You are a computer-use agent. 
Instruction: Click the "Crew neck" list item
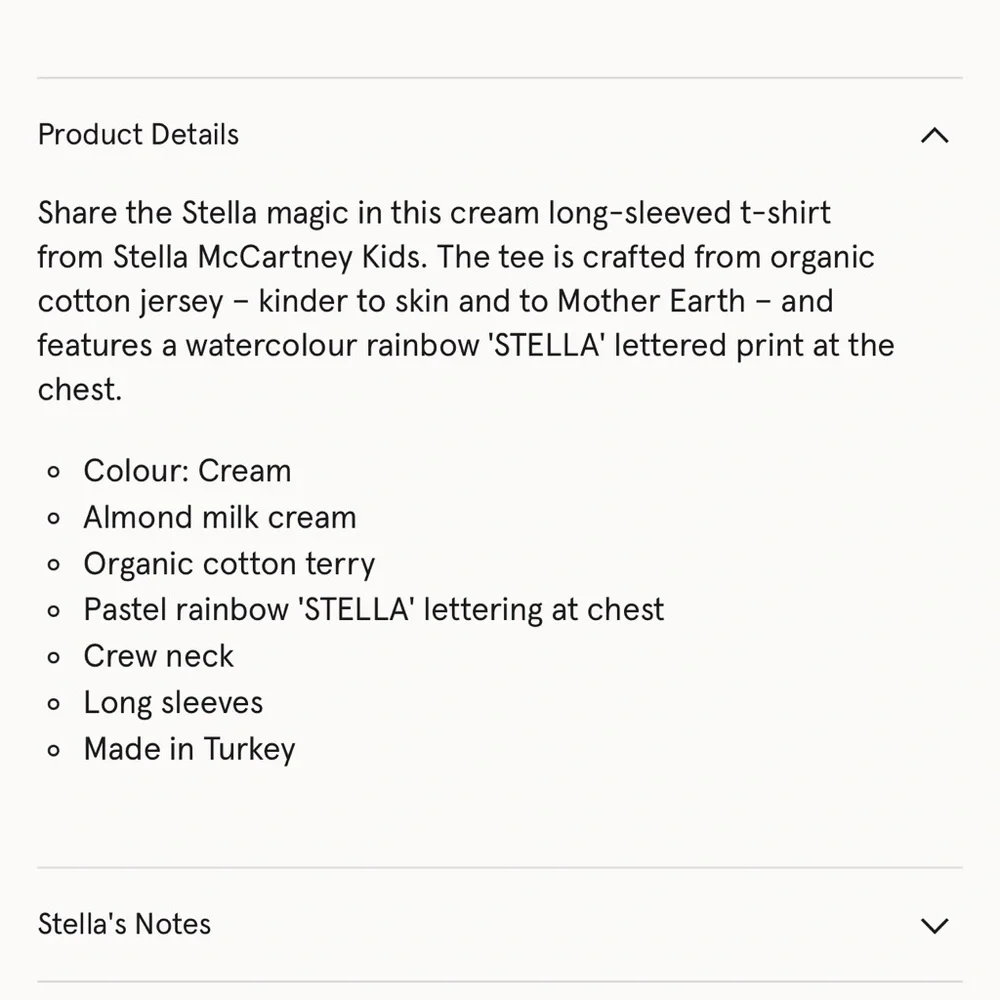tap(158, 656)
